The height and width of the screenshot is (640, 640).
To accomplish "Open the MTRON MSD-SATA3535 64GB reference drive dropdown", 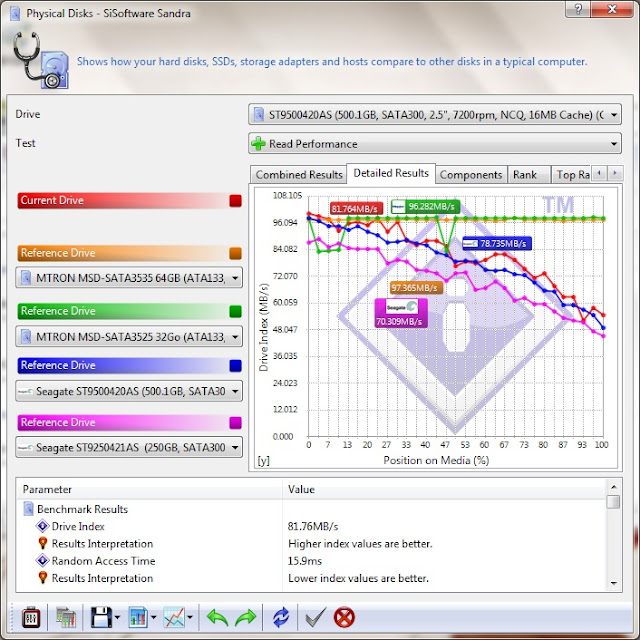I will 129,278.
